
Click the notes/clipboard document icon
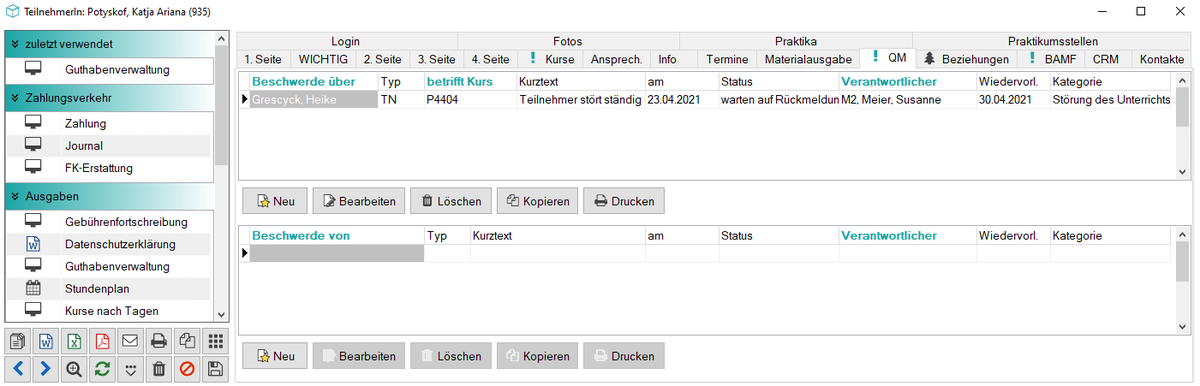(19, 341)
